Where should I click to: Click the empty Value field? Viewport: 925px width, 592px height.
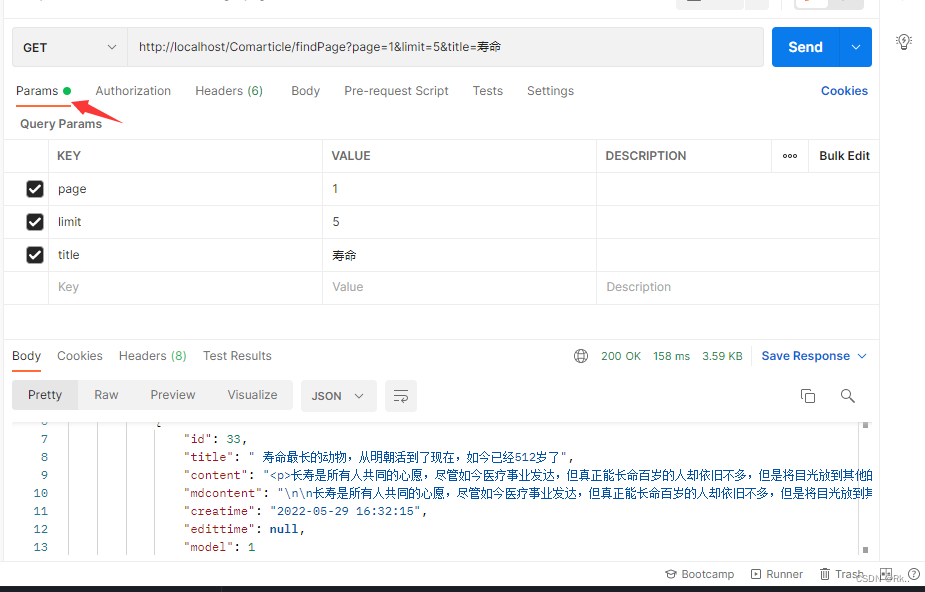pyautogui.click(x=460, y=288)
